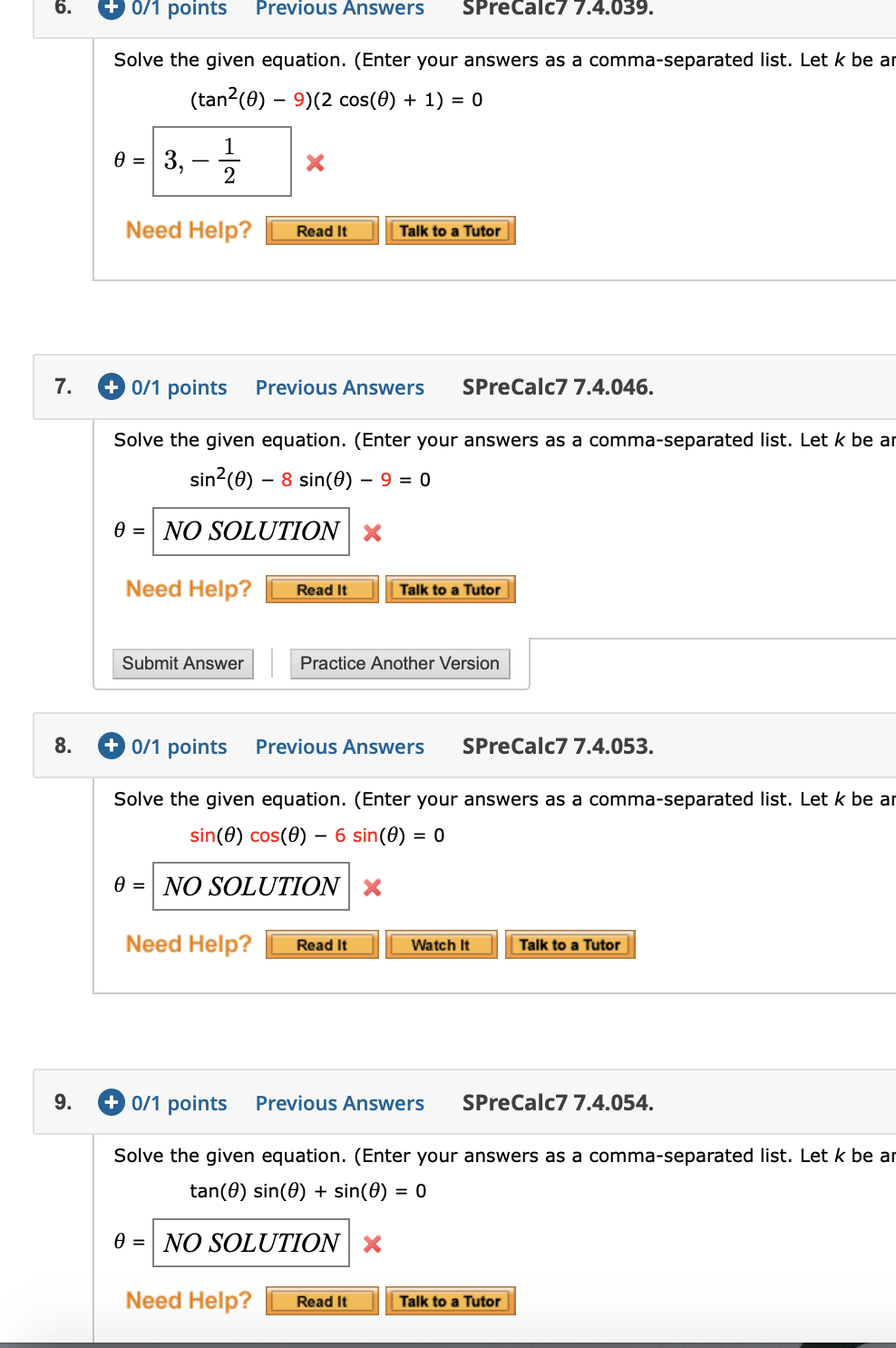The width and height of the screenshot is (896, 1348).
Task: Click the red X beside question 6's answer
Action: click(315, 162)
